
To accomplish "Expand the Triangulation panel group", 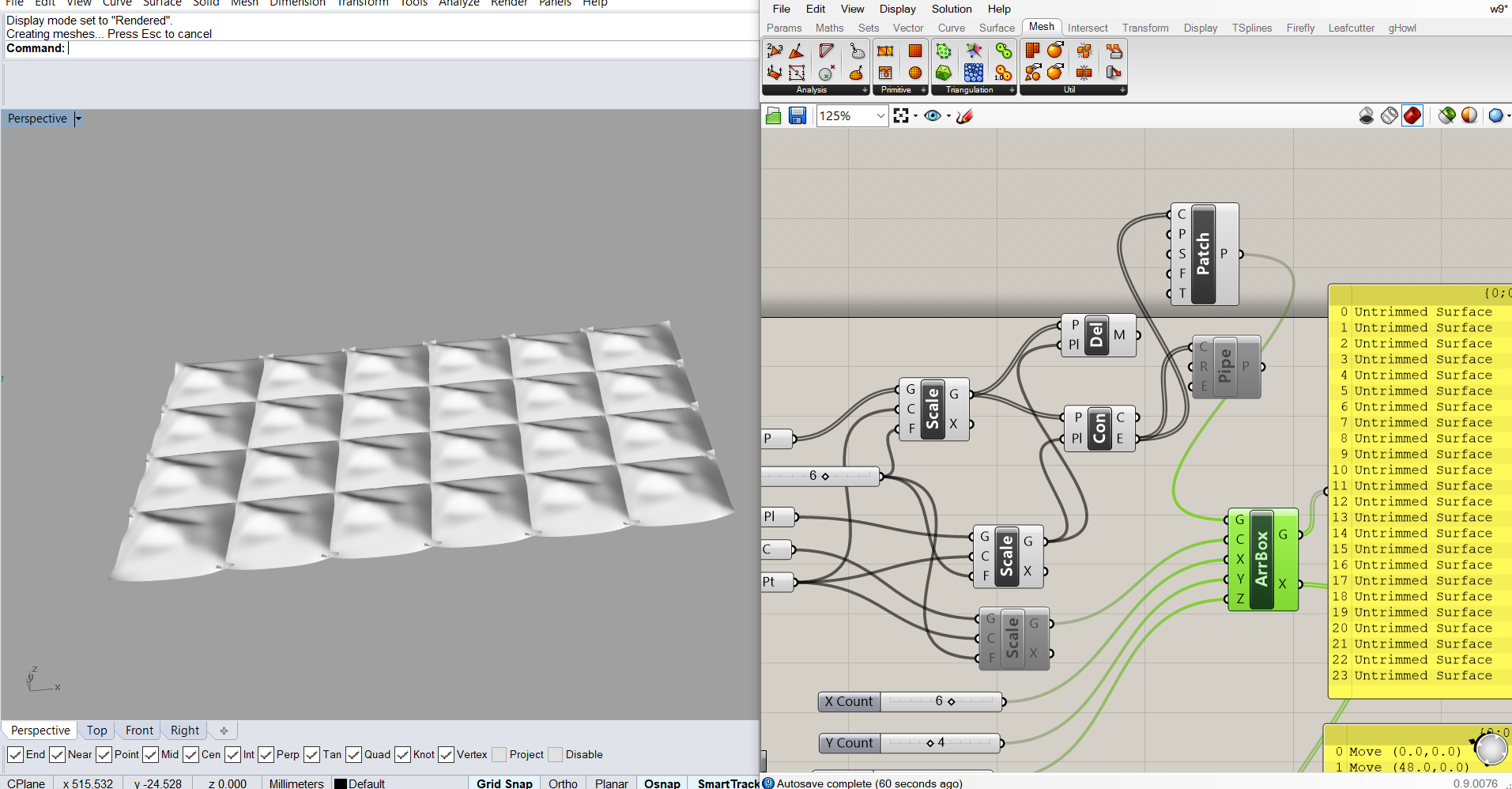I will [x=1012, y=90].
